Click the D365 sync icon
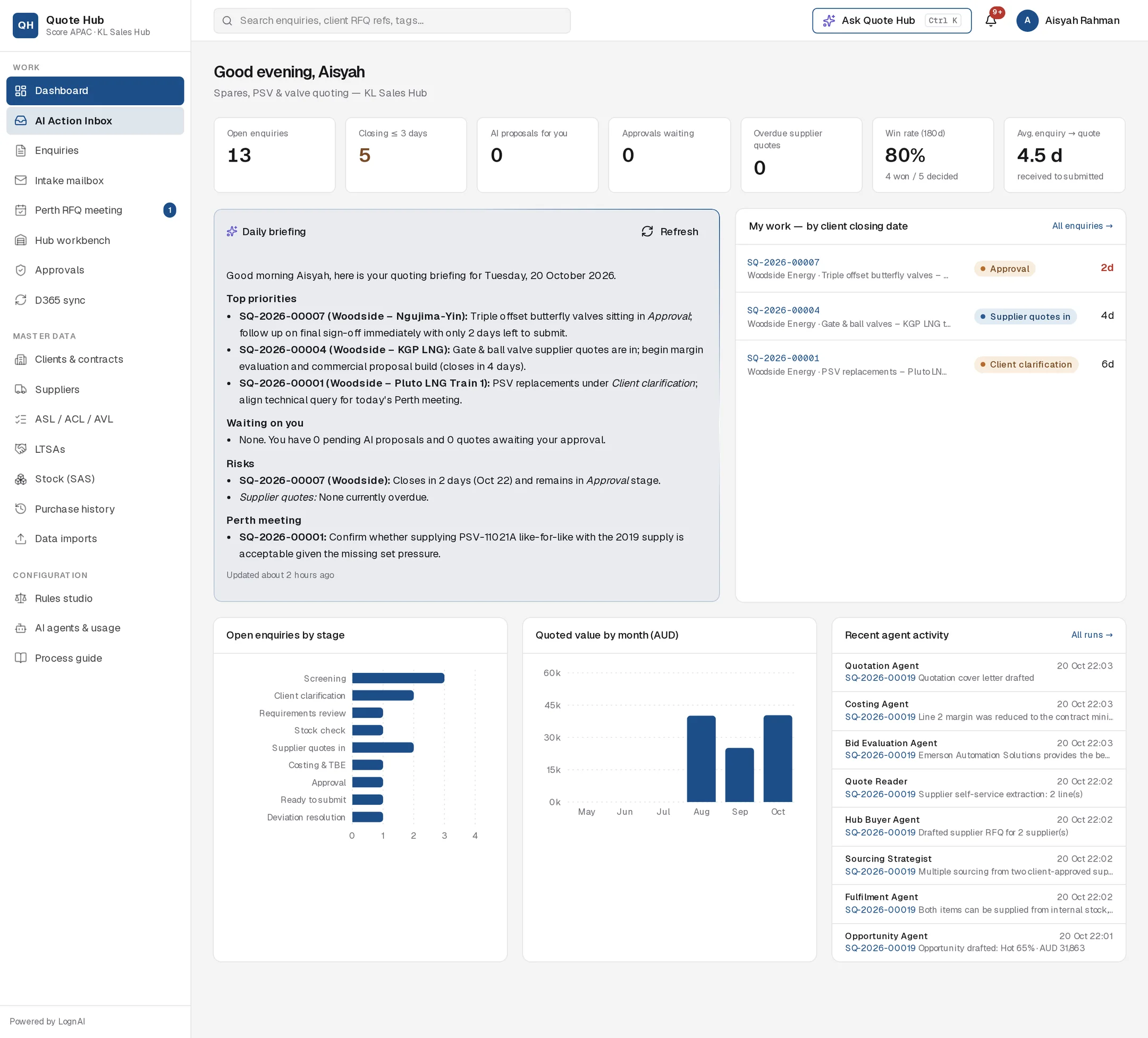This screenshot has width=1148, height=1038. pyautogui.click(x=21, y=300)
